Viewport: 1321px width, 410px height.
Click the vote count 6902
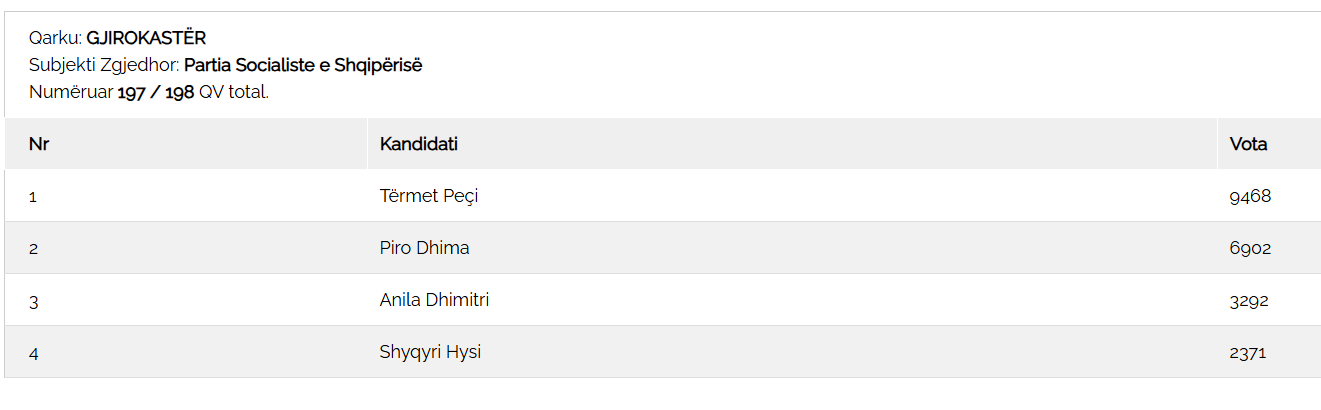coord(1250,248)
